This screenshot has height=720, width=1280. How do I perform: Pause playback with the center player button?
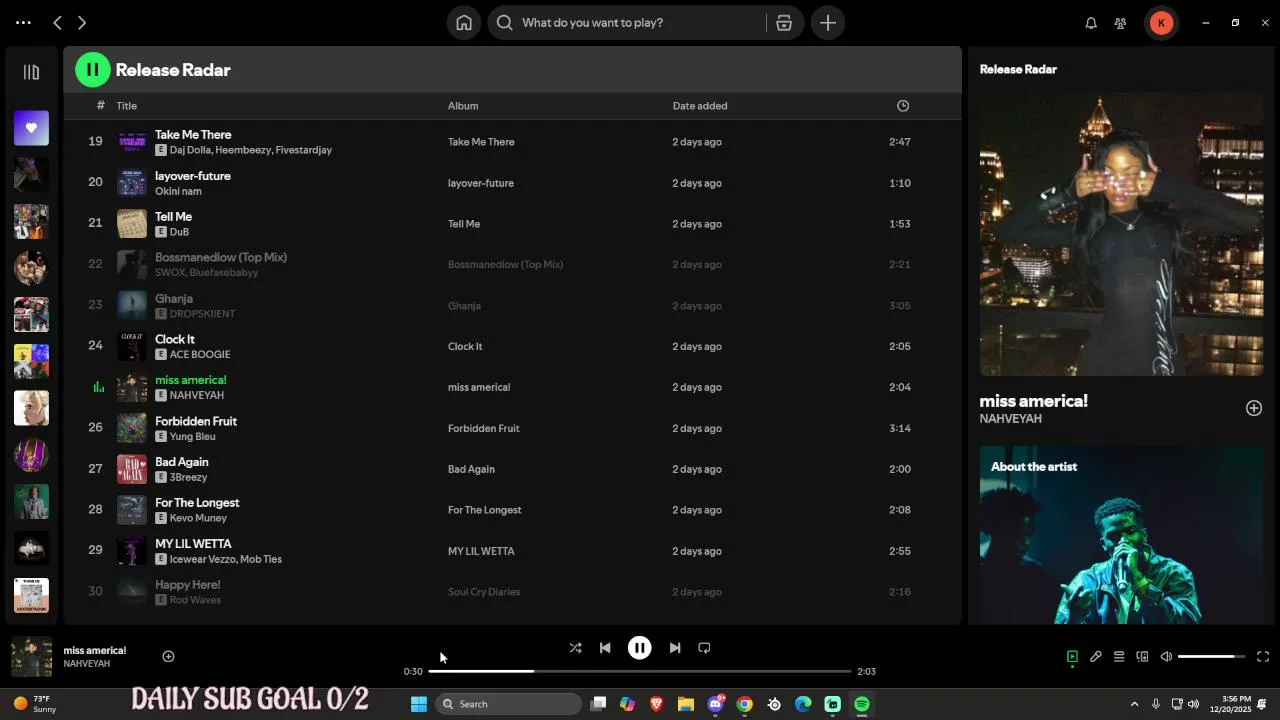(640, 648)
